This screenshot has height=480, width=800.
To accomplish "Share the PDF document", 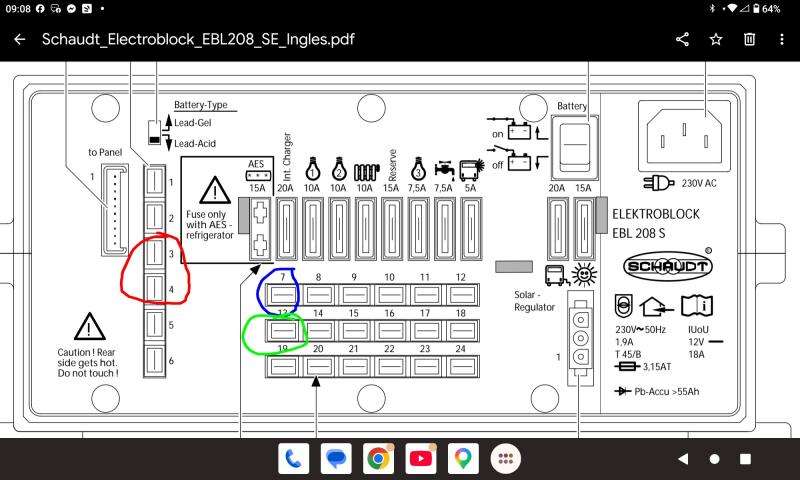I will click(682, 39).
